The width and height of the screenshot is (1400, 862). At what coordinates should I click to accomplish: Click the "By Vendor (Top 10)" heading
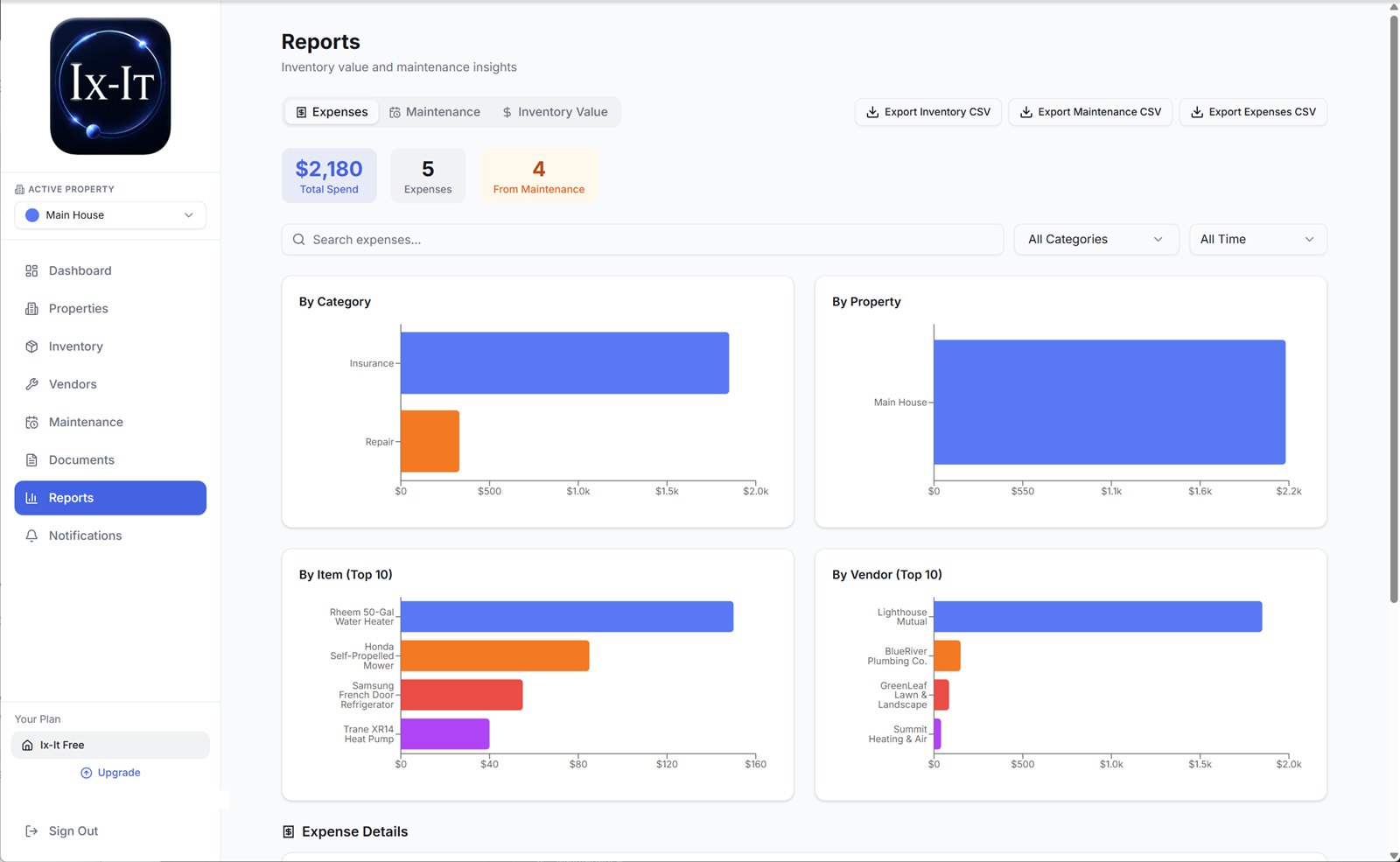click(887, 575)
